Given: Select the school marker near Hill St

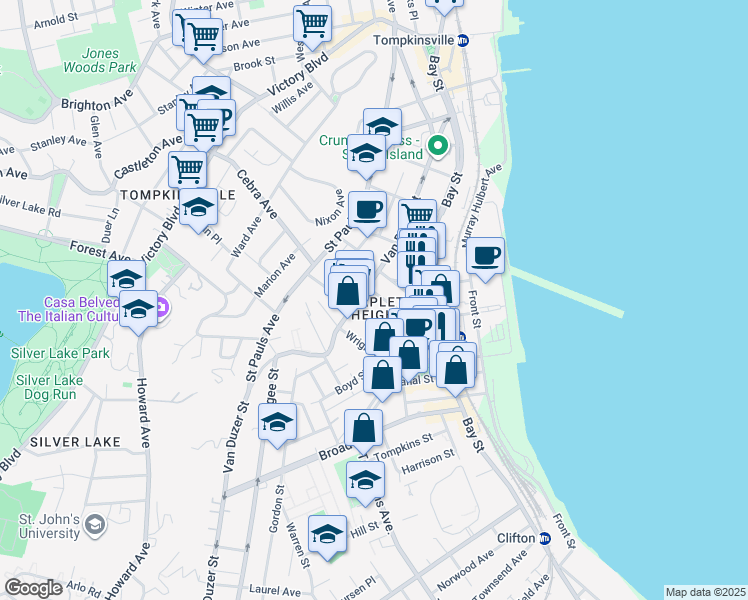Looking at the screenshot, I should [327, 534].
